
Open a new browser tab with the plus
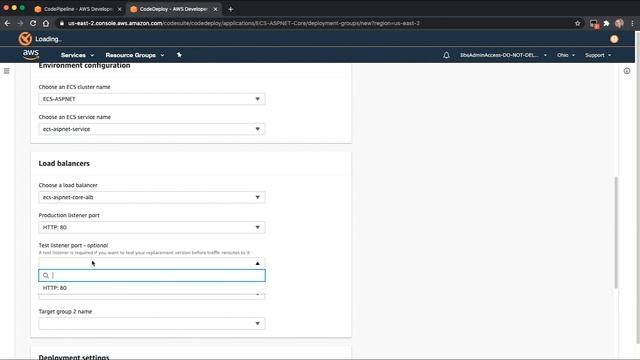(x=231, y=9)
